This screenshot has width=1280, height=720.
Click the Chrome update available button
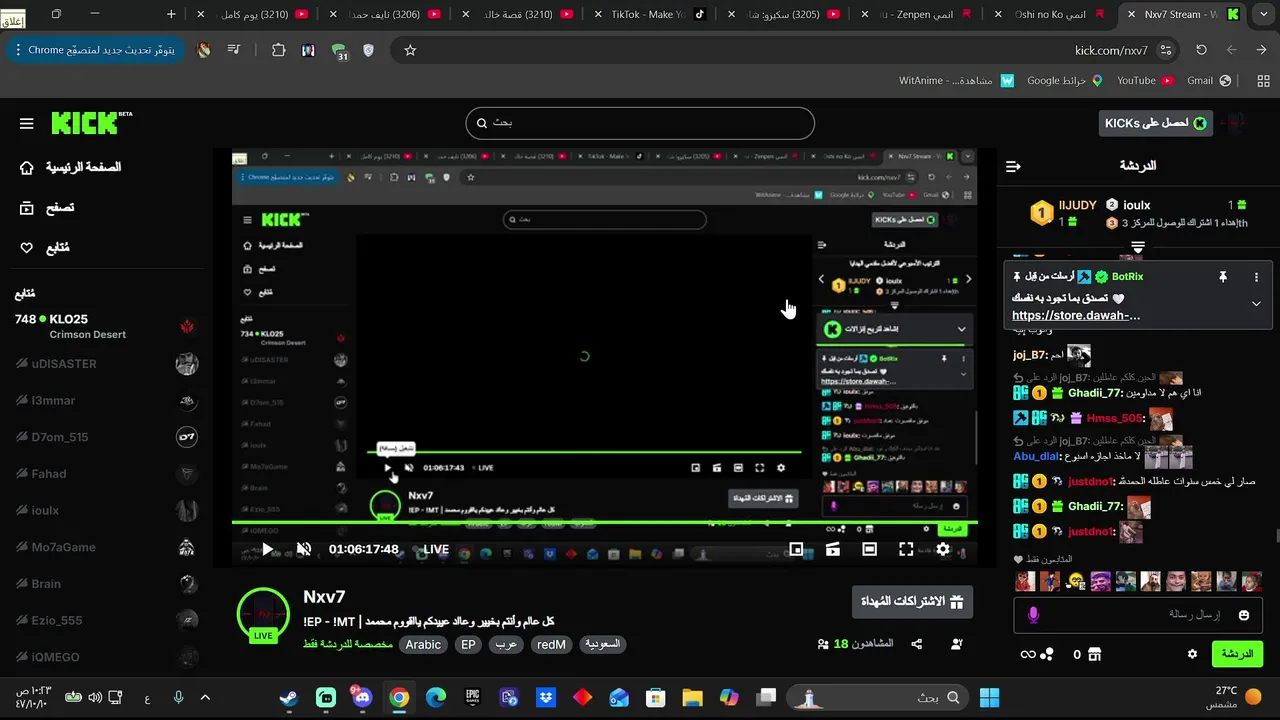tap(94, 50)
